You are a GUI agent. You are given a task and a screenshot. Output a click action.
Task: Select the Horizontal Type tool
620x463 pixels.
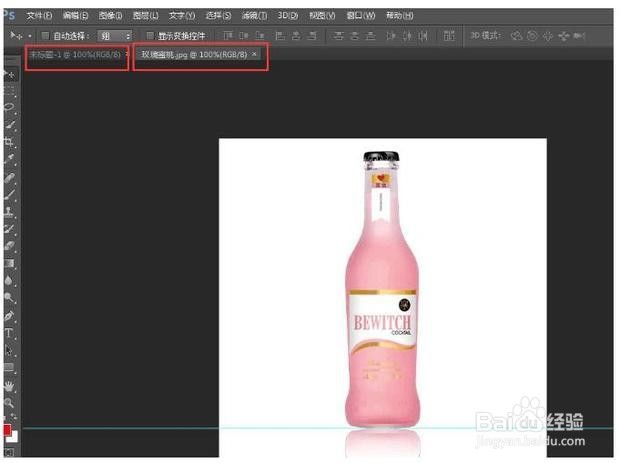click(x=9, y=333)
